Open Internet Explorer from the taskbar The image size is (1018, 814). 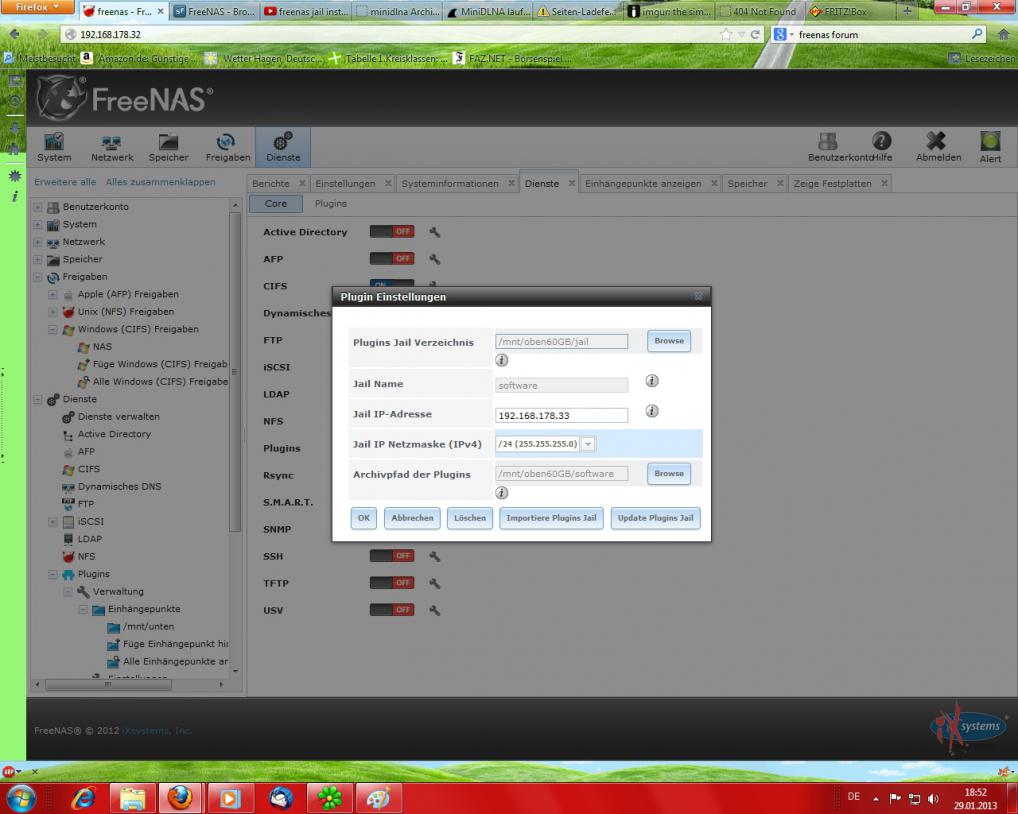coord(83,798)
